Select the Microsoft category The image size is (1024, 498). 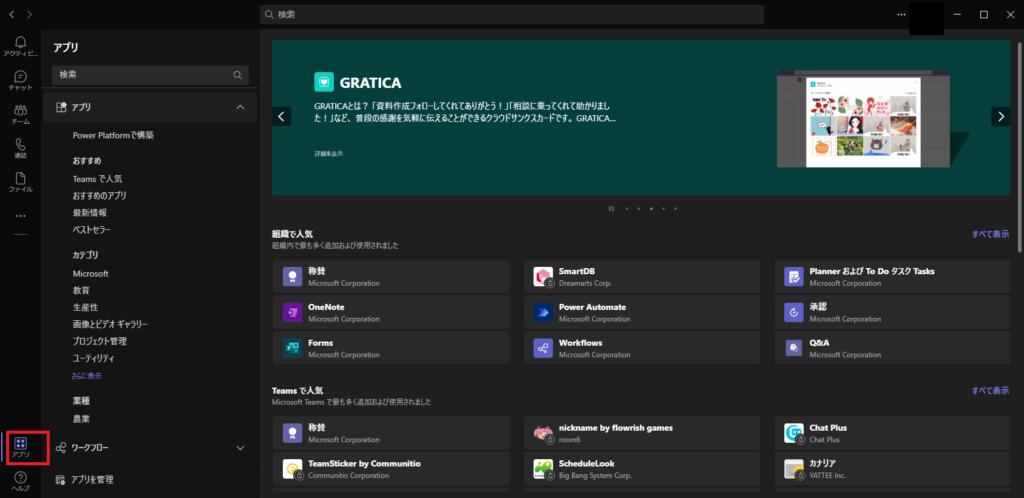tap(90, 273)
